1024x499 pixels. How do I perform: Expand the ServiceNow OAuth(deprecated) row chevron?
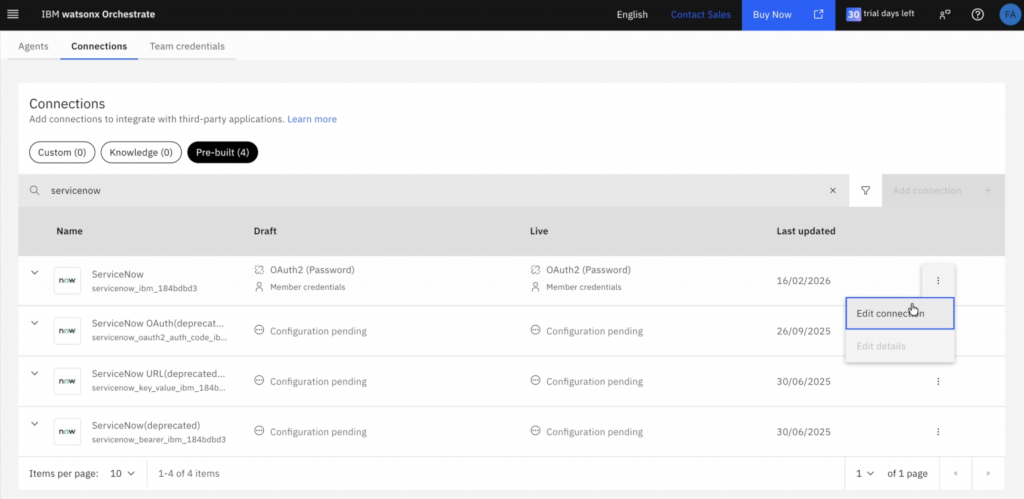(35, 323)
